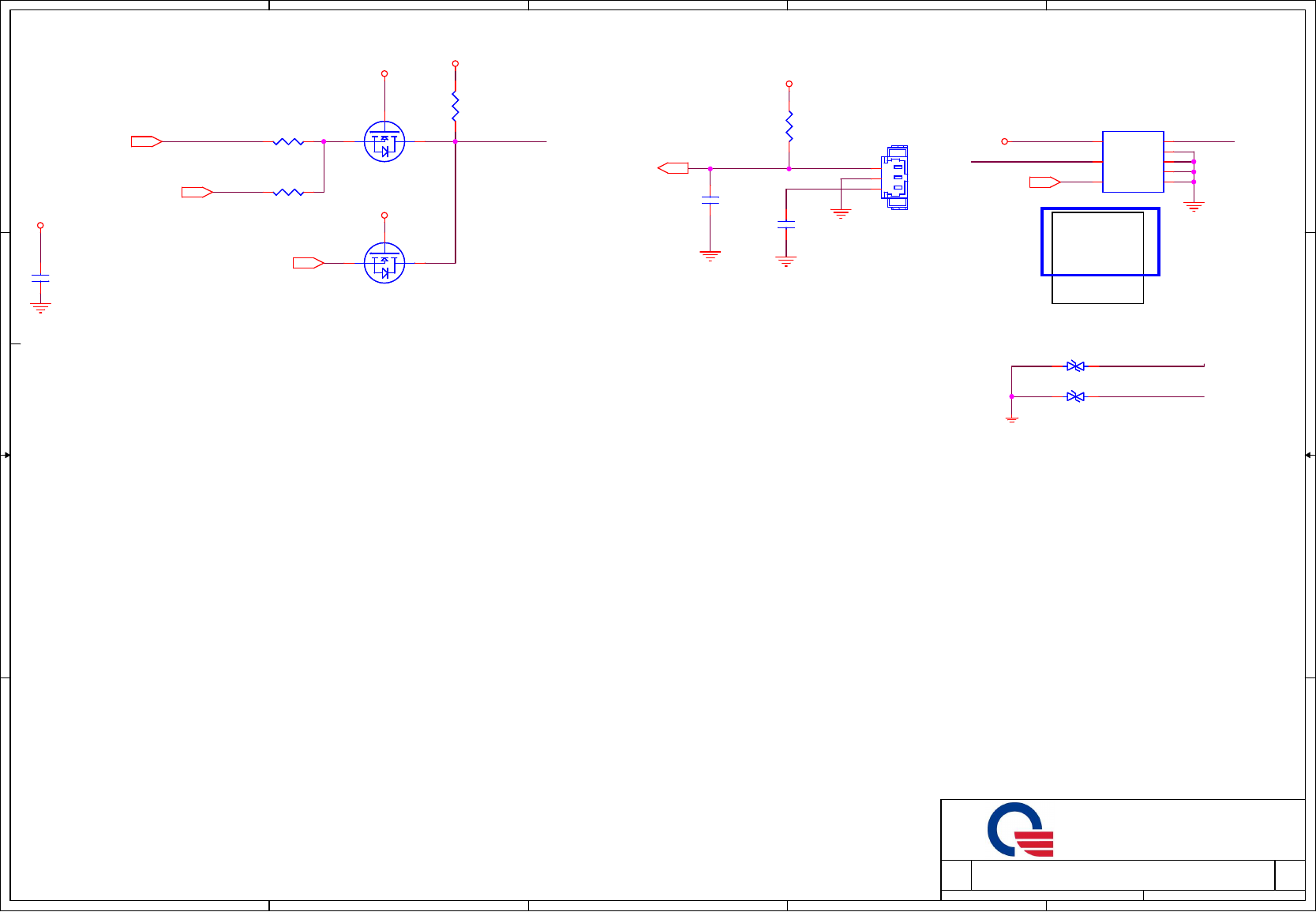The height and width of the screenshot is (912, 1316).
Task: Select the horizontal resistor feeding the upper MOSFET gate
Action: click(288, 141)
